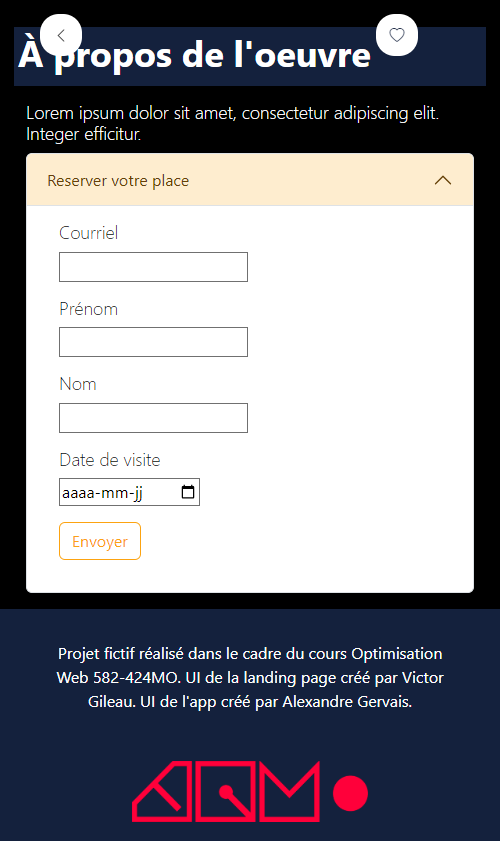Click into the Prénom text box
Viewport: 500px width, 841px height.
coord(153,342)
